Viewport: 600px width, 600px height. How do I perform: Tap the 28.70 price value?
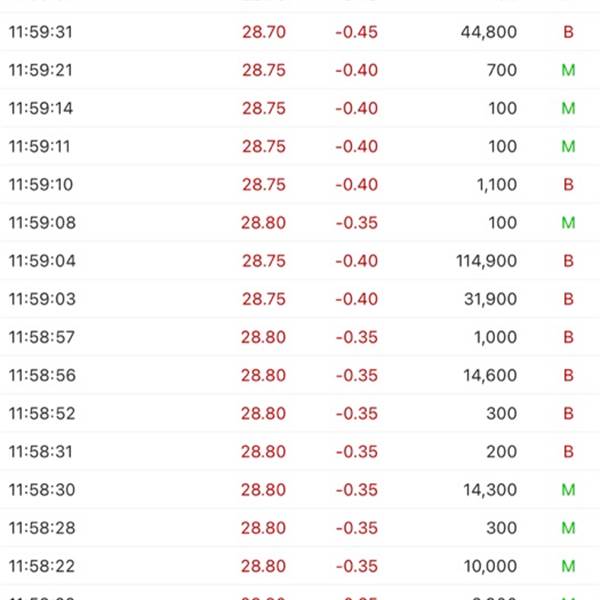[x=263, y=32]
